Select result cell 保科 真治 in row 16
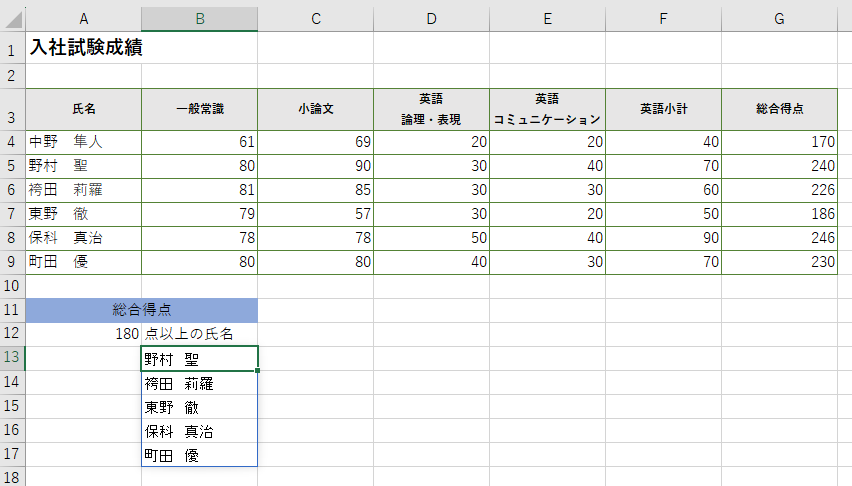Viewport: 852px width, 486px height. 199,431
